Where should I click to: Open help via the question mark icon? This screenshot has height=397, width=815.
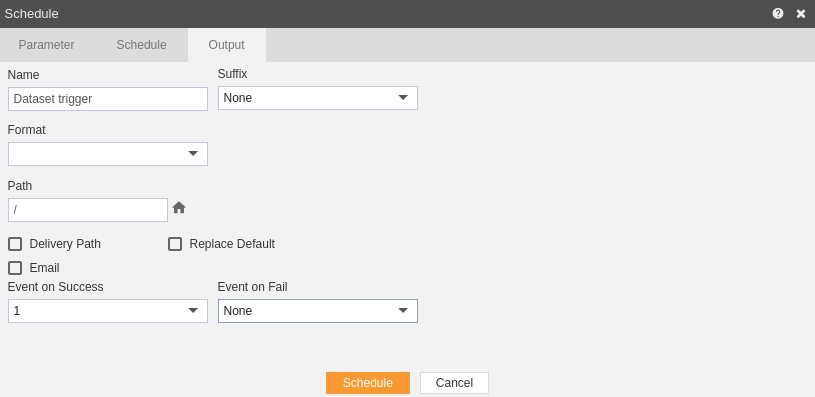[778, 14]
